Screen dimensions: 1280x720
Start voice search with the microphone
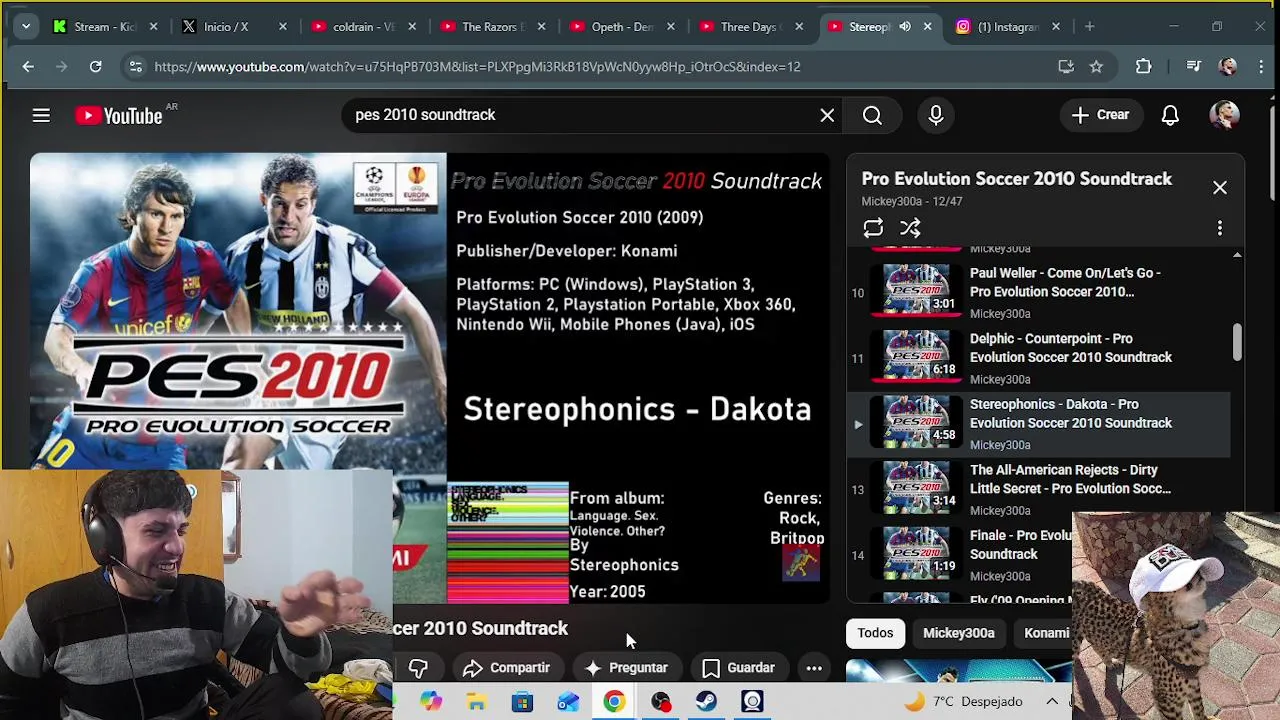click(936, 115)
